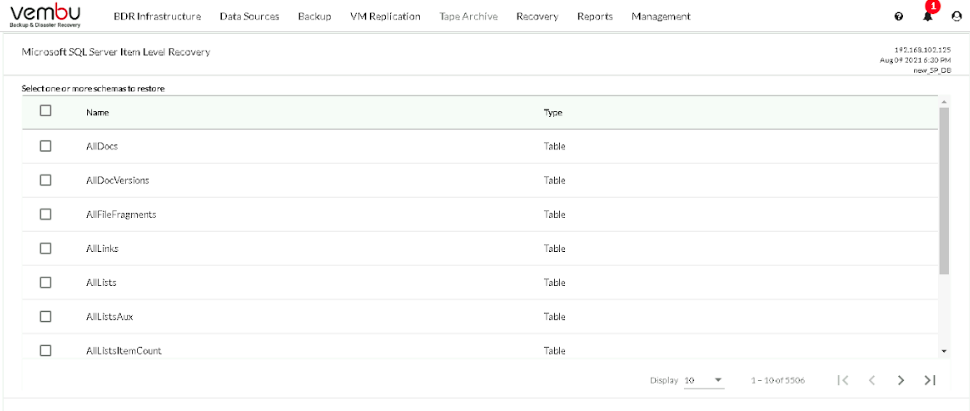Click the '1 – 10 of 5506' page count
Viewport: 970px width, 411px height.
coord(778,380)
